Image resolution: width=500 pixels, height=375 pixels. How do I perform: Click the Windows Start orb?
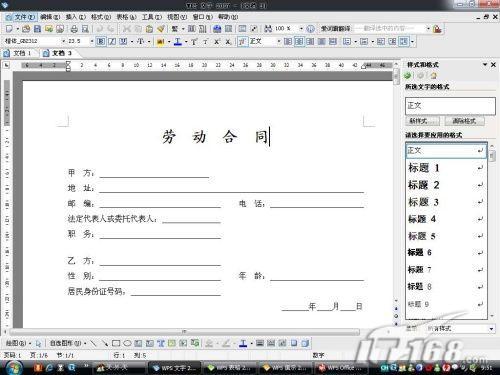(13, 368)
